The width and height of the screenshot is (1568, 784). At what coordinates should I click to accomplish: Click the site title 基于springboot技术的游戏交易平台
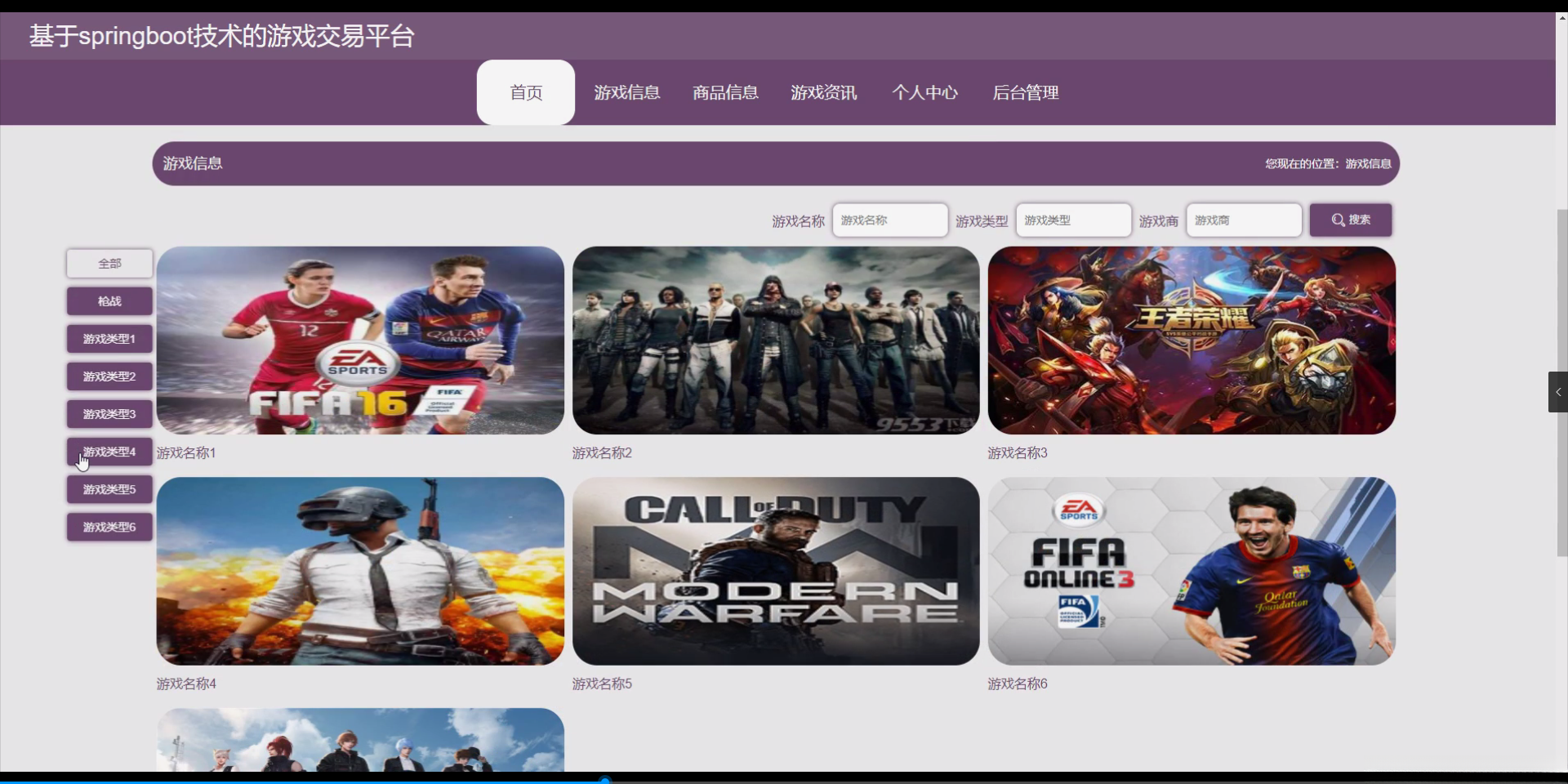[222, 36]
